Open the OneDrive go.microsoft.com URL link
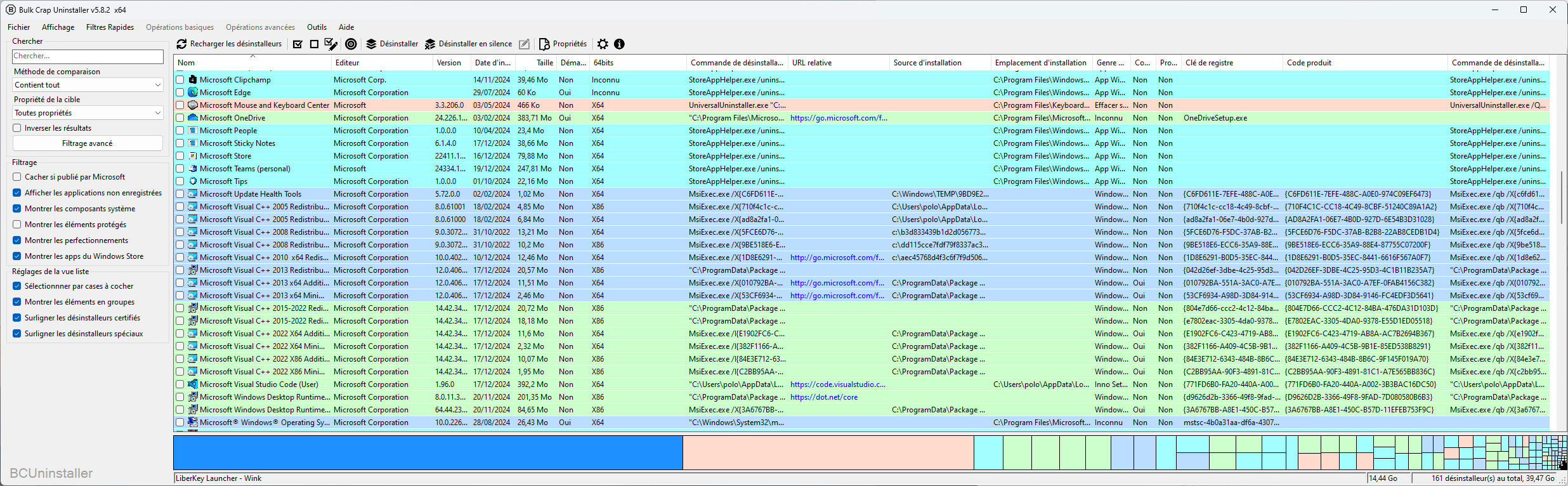 point(839,118)
